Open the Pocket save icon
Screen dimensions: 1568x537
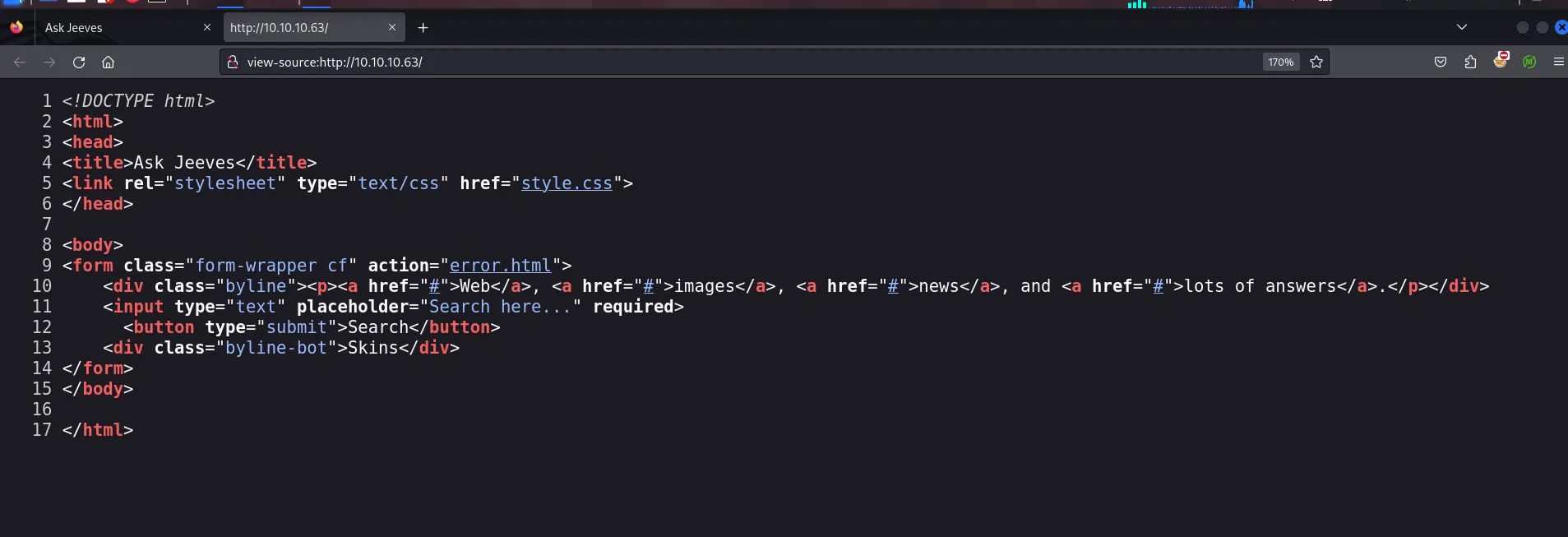[1441, 62]
